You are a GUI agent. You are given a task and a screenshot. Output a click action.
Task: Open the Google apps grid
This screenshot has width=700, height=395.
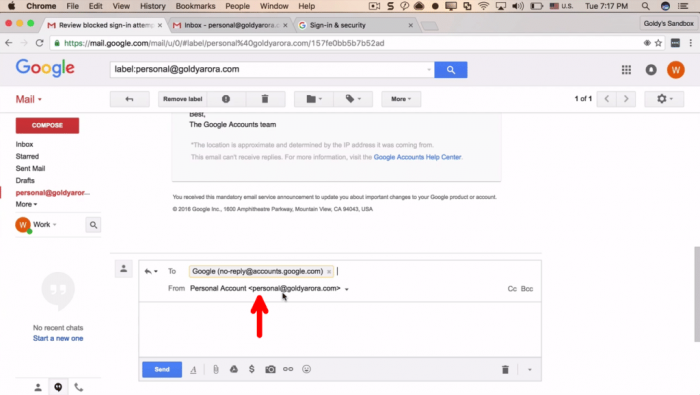point(626,70)
